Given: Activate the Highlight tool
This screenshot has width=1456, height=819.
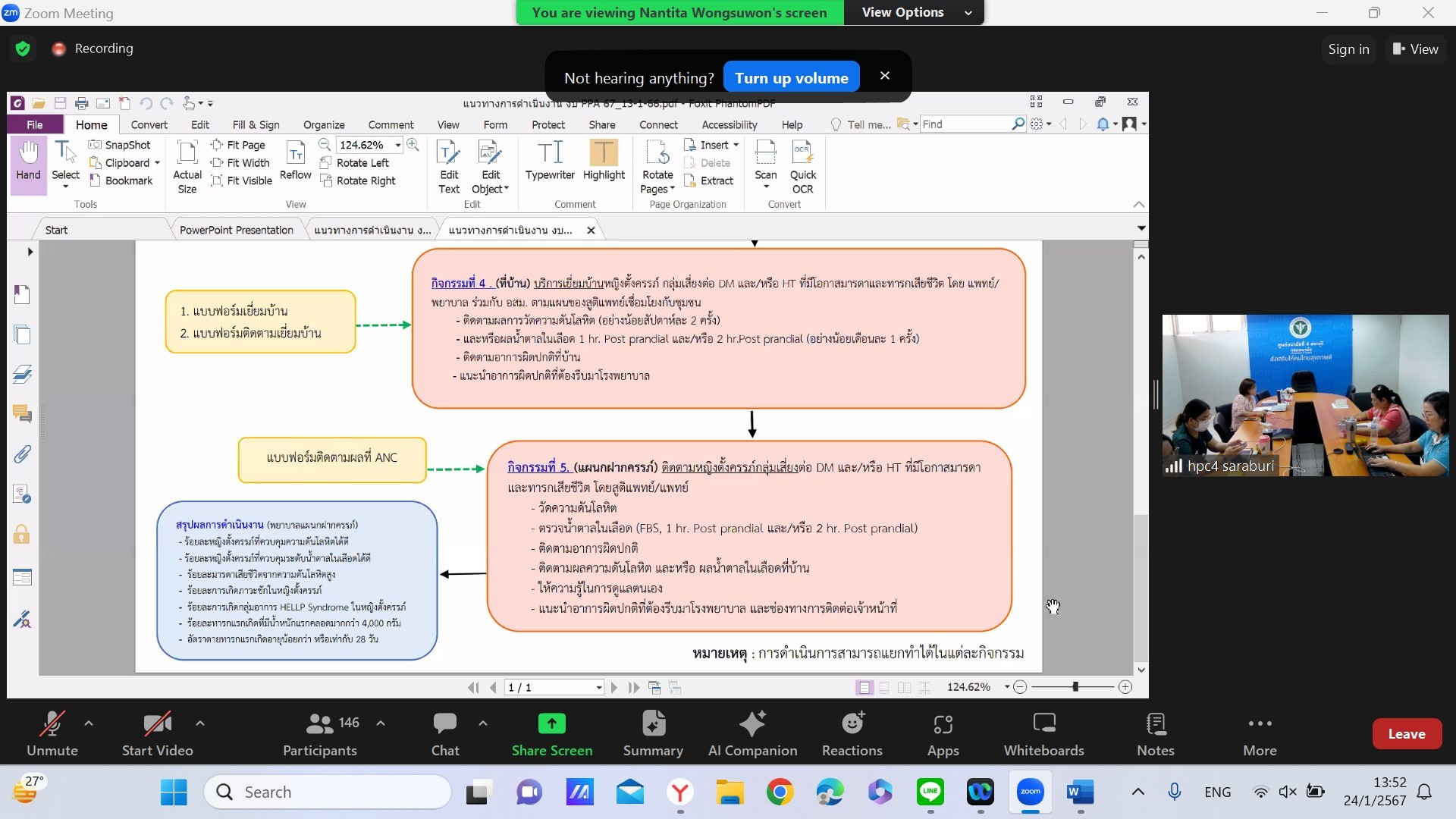Looking at the screenshot, I should 604,161.
